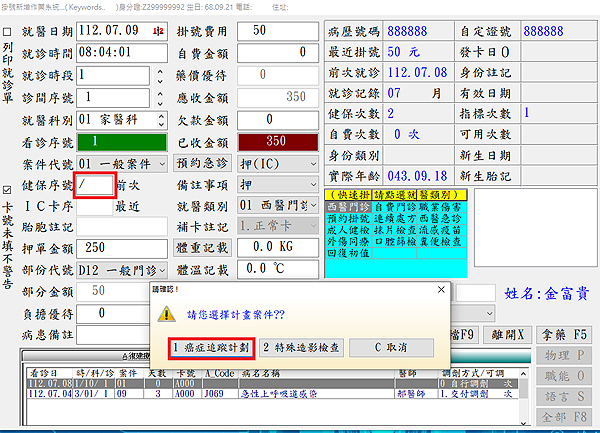Toggle the 列印就診單 checkbox

pyautogui.click(x=9, y=31)
